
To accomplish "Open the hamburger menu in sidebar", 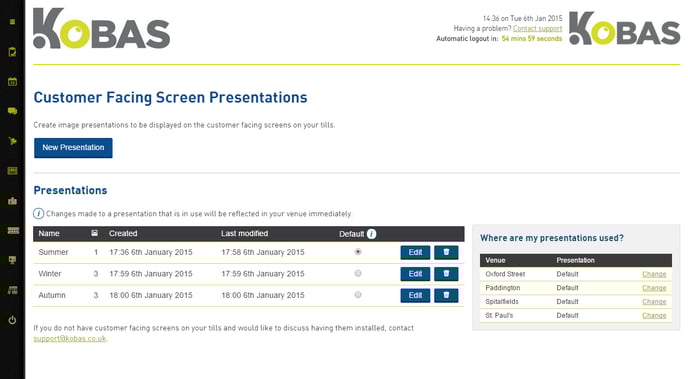I will [x=12, y=21].
